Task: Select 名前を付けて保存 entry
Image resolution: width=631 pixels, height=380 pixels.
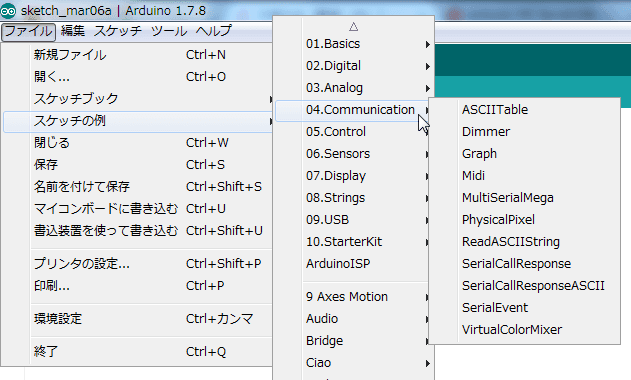Action: [x=138, y=186]
